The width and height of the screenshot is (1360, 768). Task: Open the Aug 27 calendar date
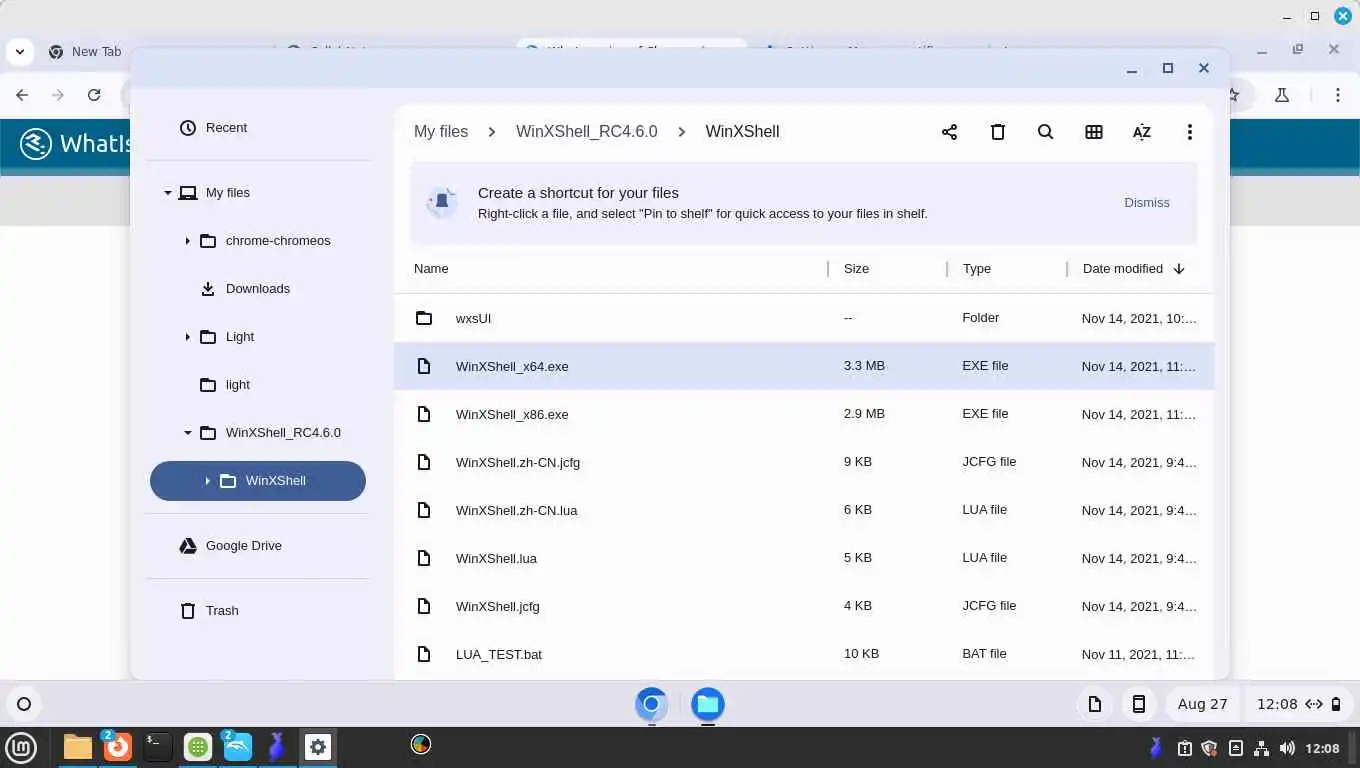click(1202, 704)
